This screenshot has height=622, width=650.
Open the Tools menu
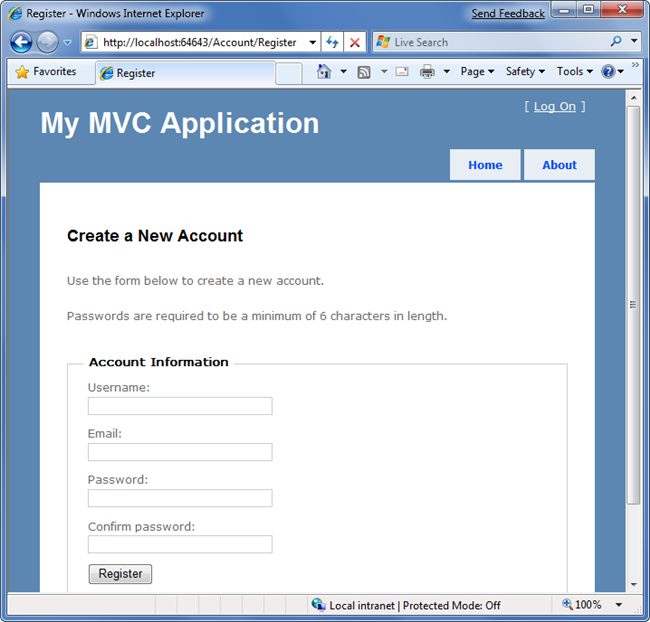point(575,72)
